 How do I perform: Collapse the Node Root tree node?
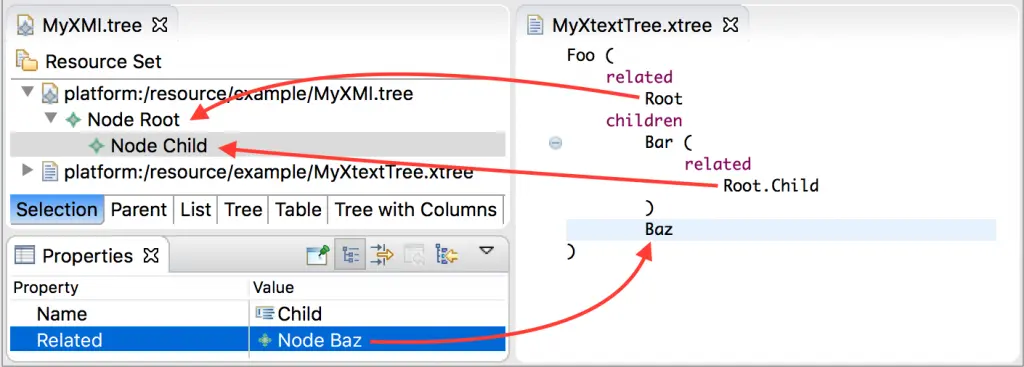51,119
